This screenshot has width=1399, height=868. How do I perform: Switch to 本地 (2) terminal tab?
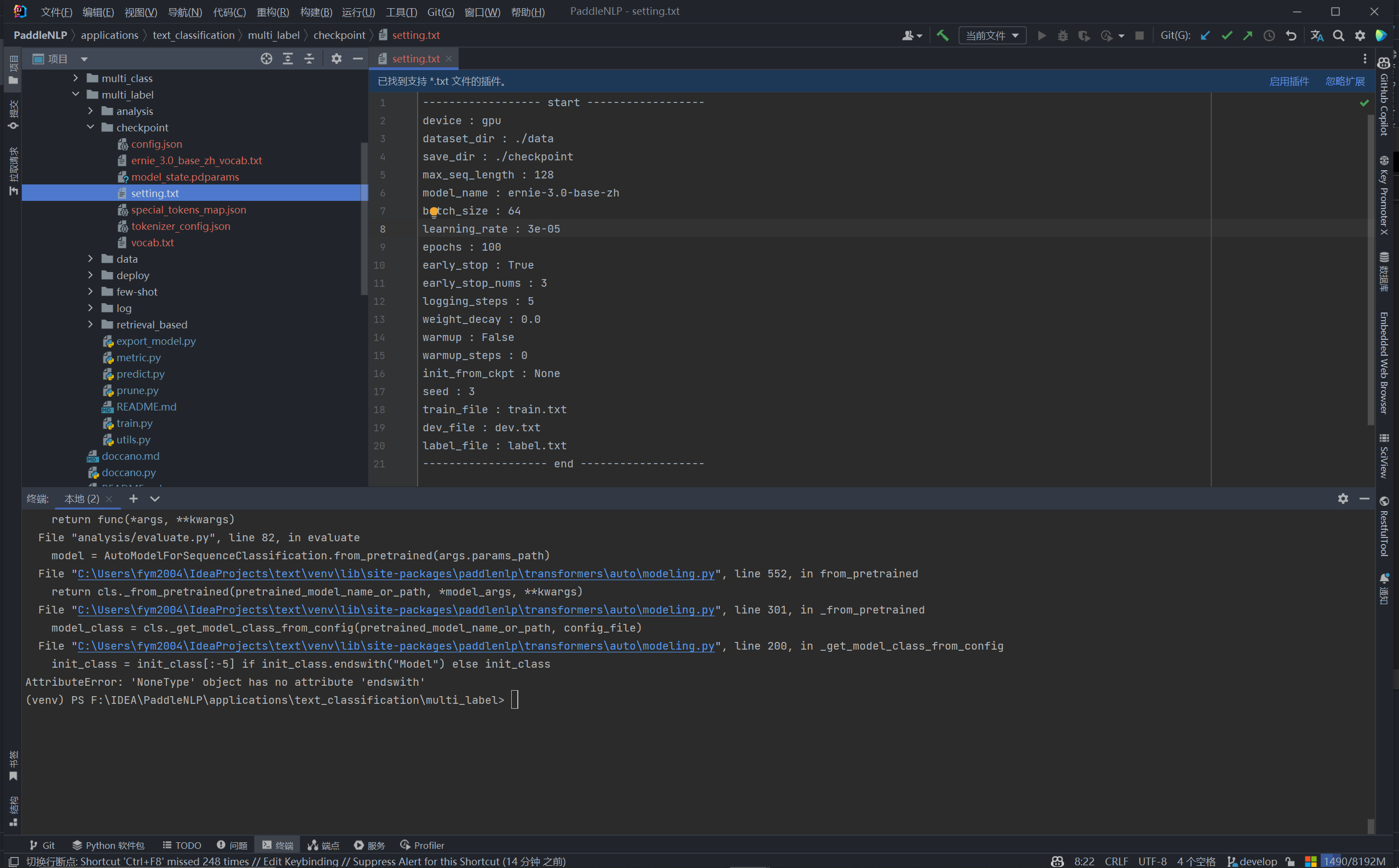[82, 498]
